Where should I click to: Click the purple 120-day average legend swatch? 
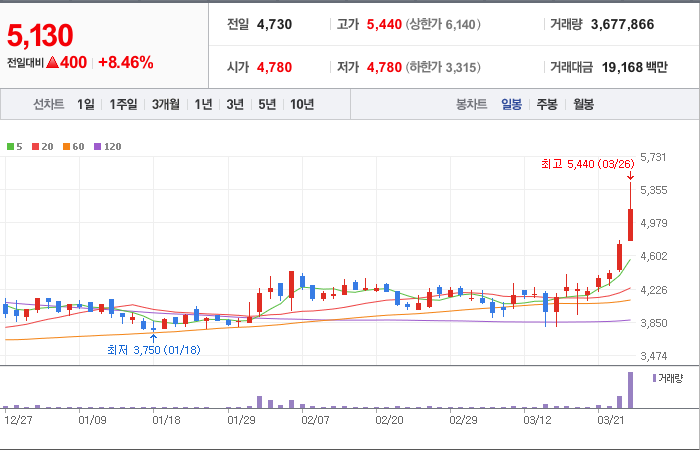pos(97,146)
